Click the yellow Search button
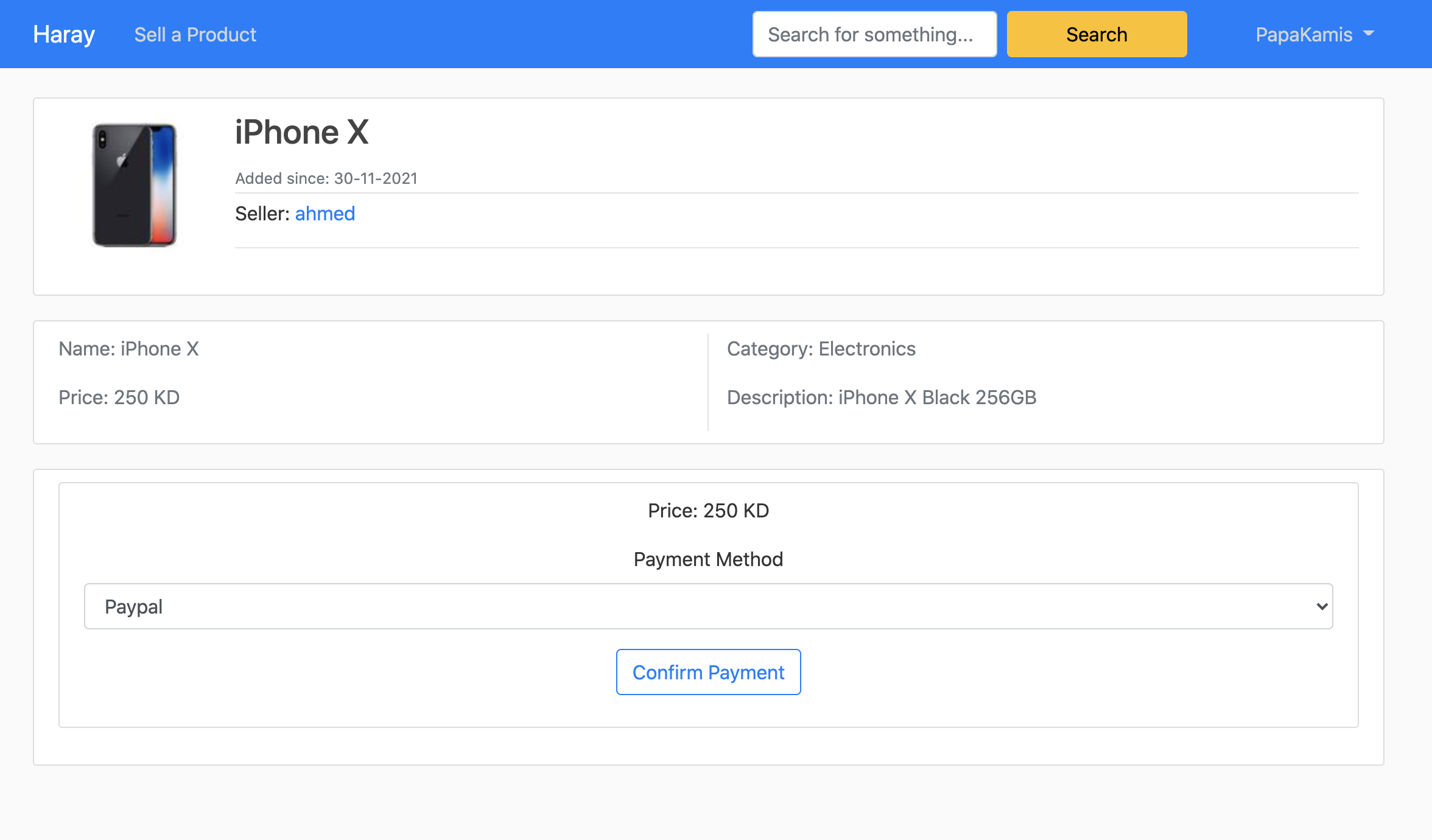 1096,34
